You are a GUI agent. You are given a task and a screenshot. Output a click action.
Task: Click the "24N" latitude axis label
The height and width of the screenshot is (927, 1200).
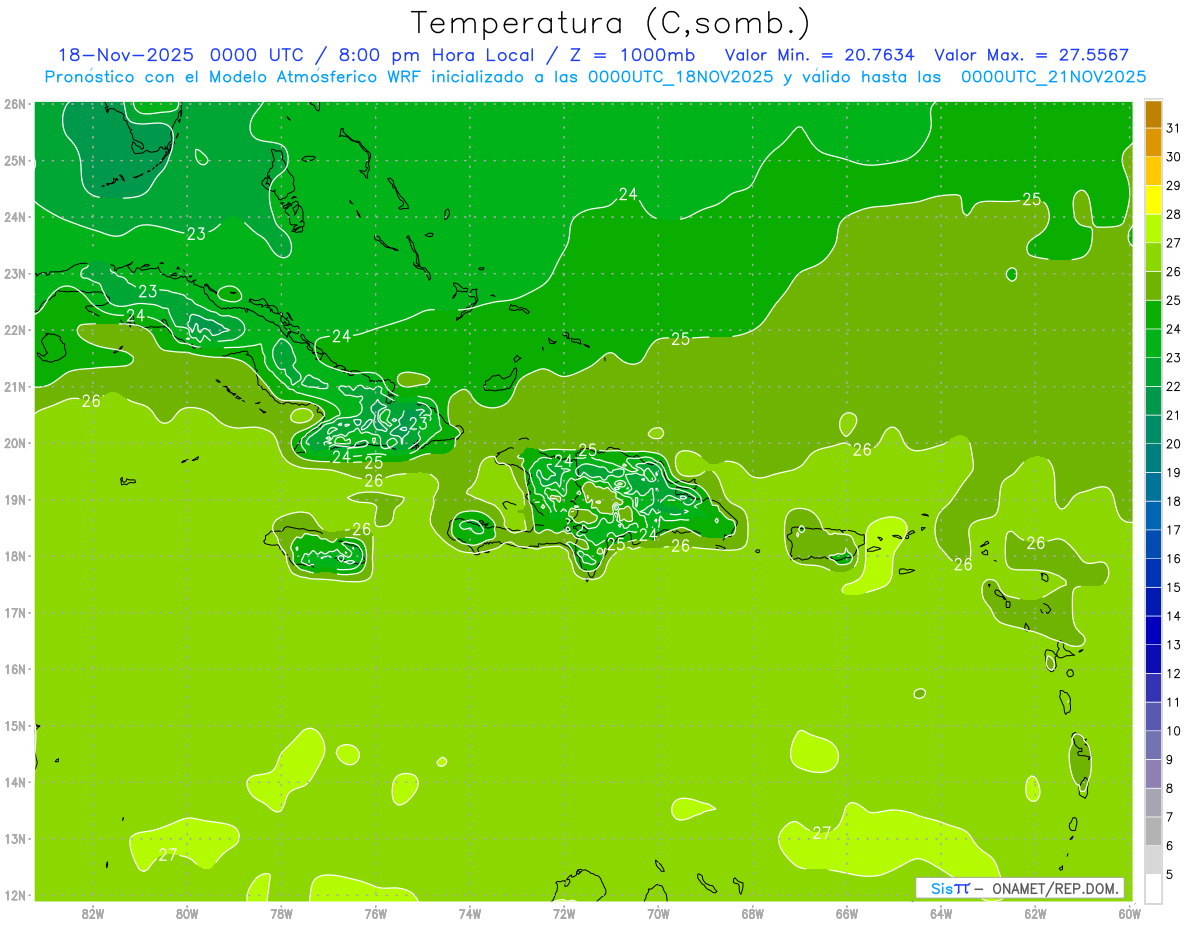click(x=15, y=217)
